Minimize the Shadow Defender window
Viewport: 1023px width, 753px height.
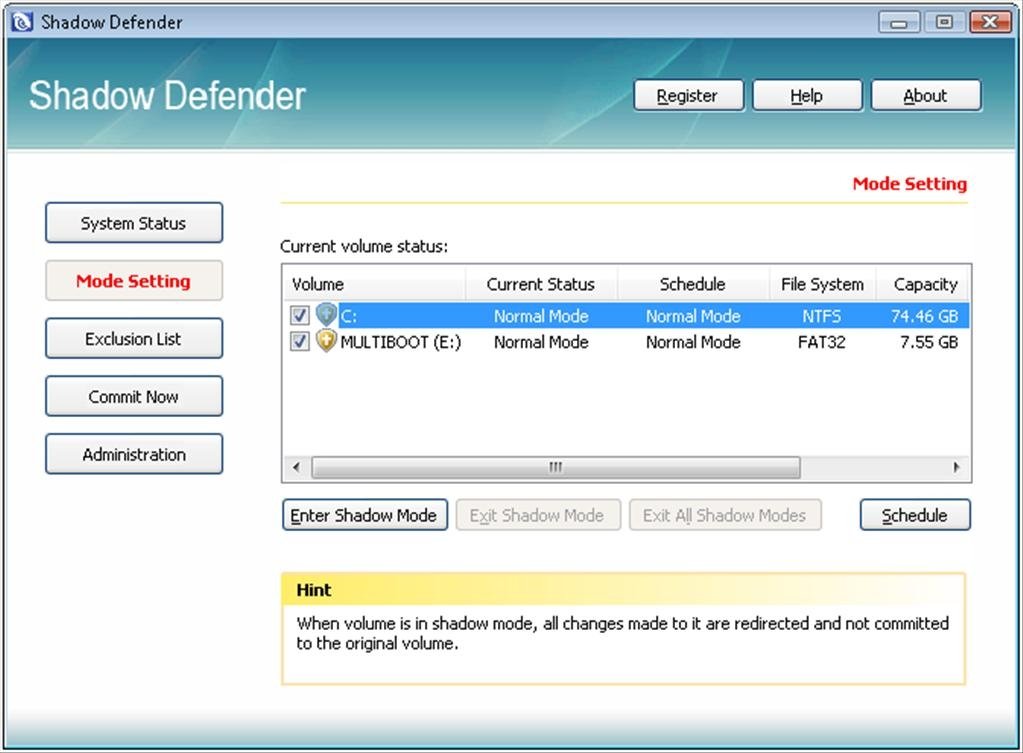(x=899, y=22)
